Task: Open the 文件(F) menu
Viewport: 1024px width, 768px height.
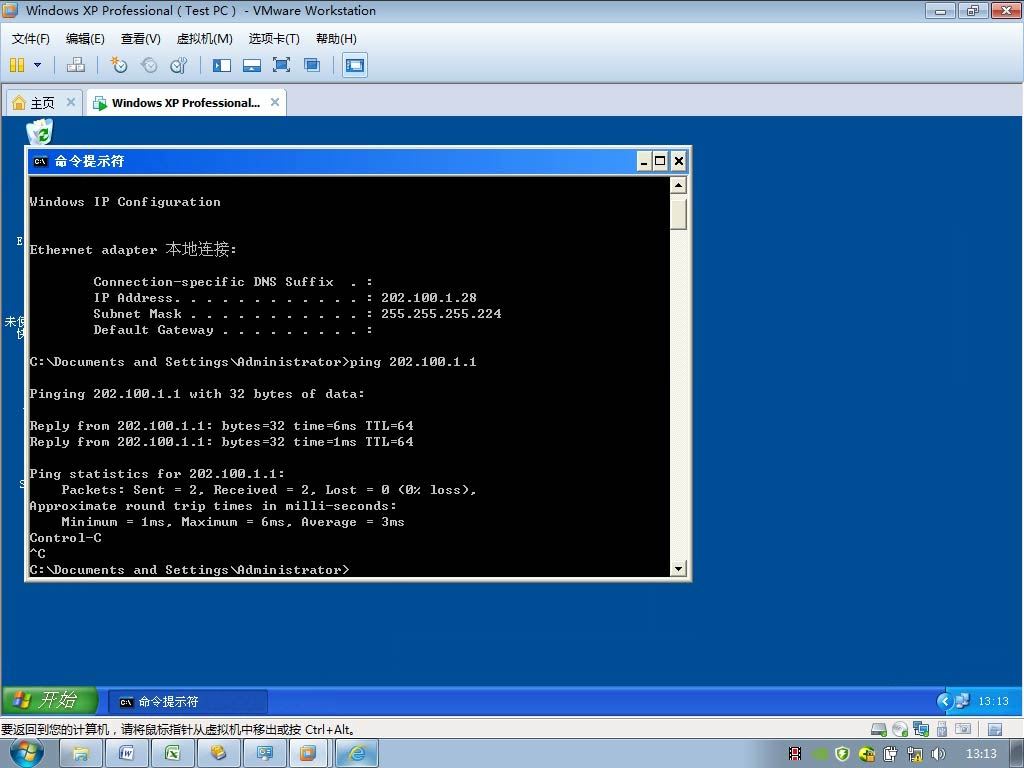Action: click(x=31, y=39)
